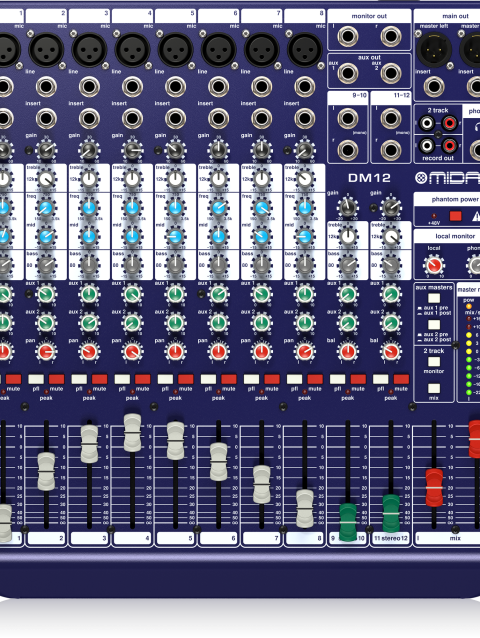Screen dimensions: 480x638
Task: Mute channel 5
Action: [186, 379]
